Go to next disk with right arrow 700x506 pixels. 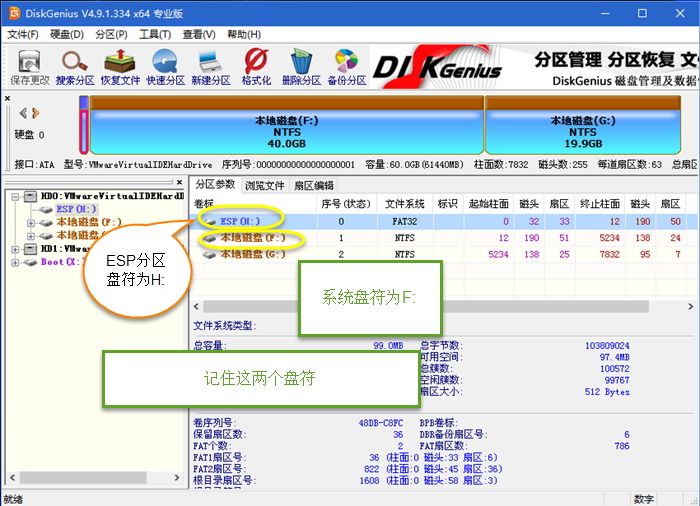36,113
